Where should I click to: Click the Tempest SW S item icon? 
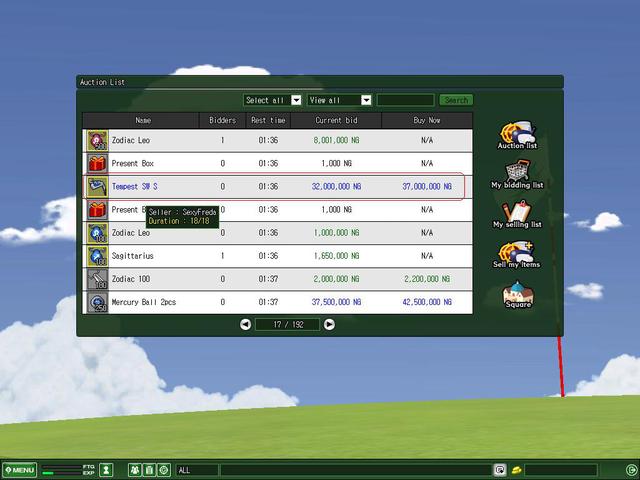(x=97, y=187)
